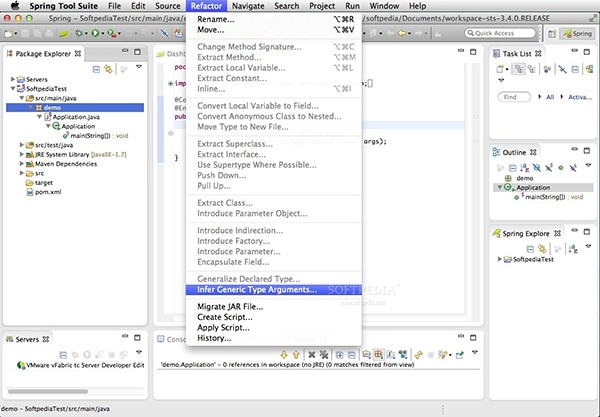The width and height of the screenshot is (600, 417).
Task: Click Collapse All icon in Task List
Action: (575, 69)
